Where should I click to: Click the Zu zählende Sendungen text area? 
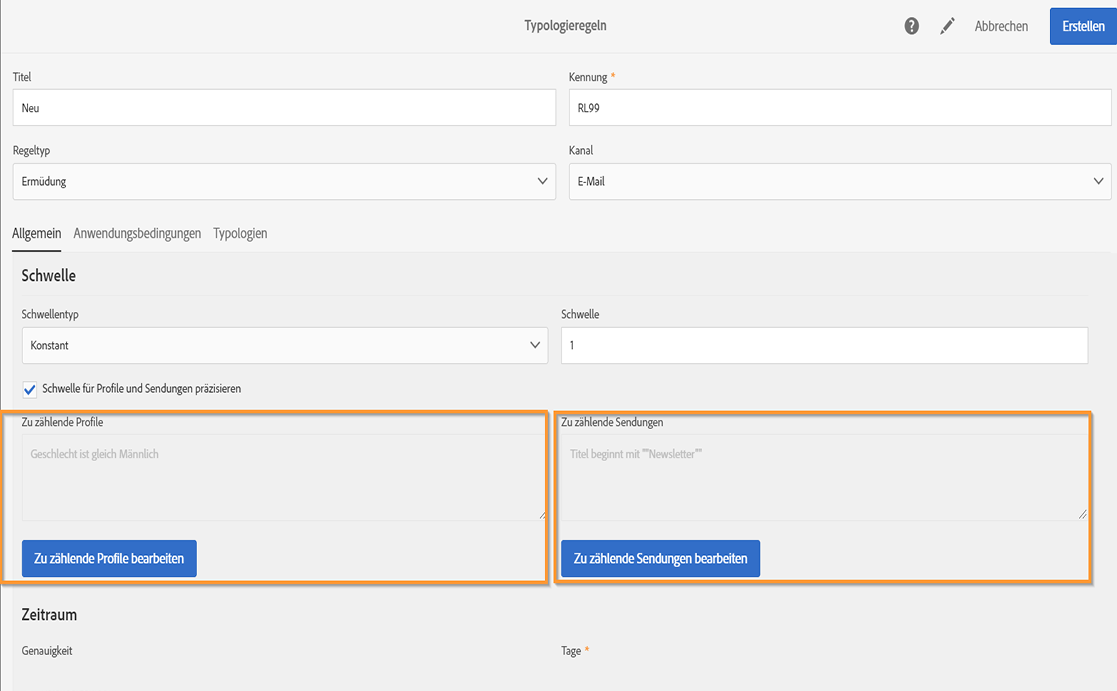tap(824, 477)
